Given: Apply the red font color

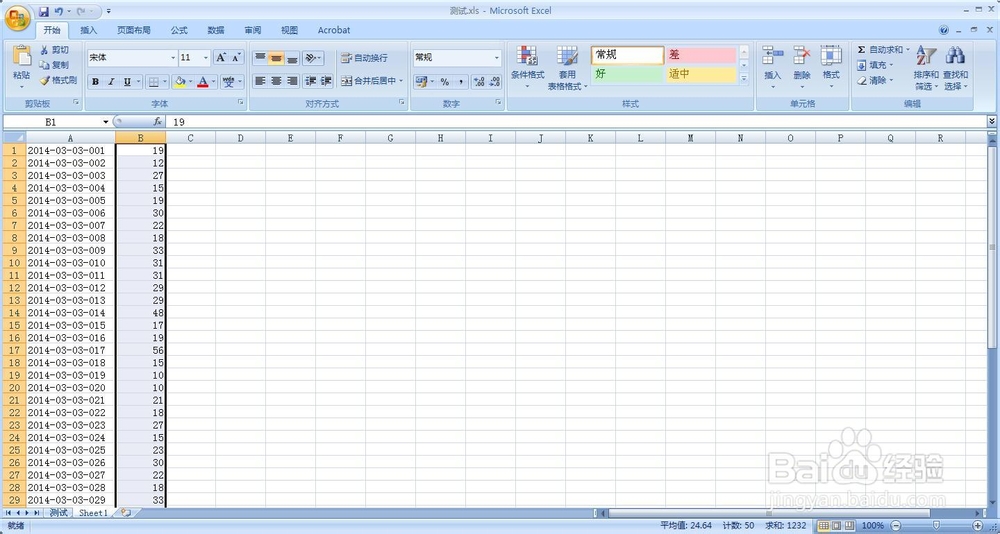Looking at the screenshot, I should [203, 82].
